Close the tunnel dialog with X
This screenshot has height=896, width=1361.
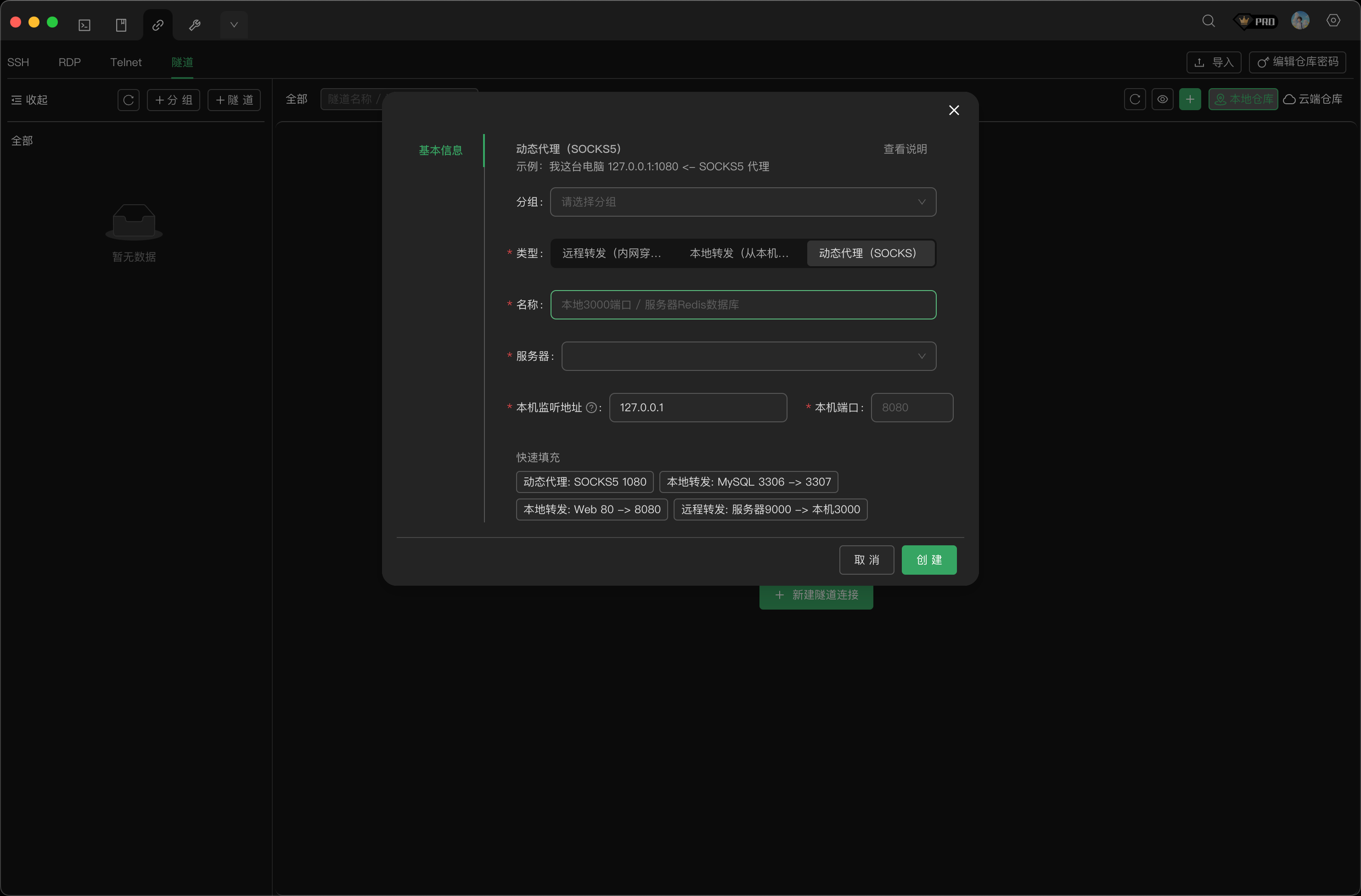coord(954,110)
